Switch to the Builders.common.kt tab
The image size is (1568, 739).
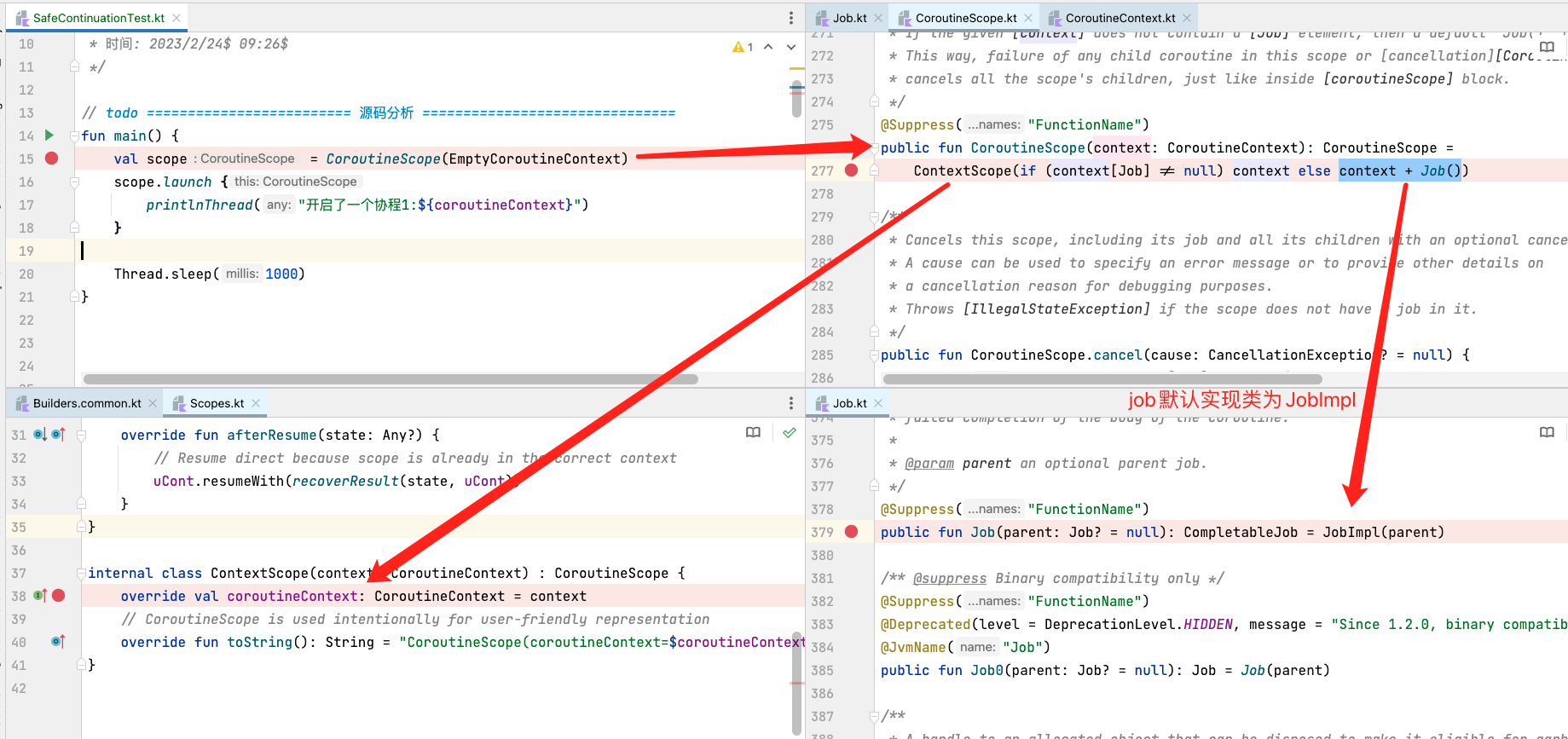(87, 403)
